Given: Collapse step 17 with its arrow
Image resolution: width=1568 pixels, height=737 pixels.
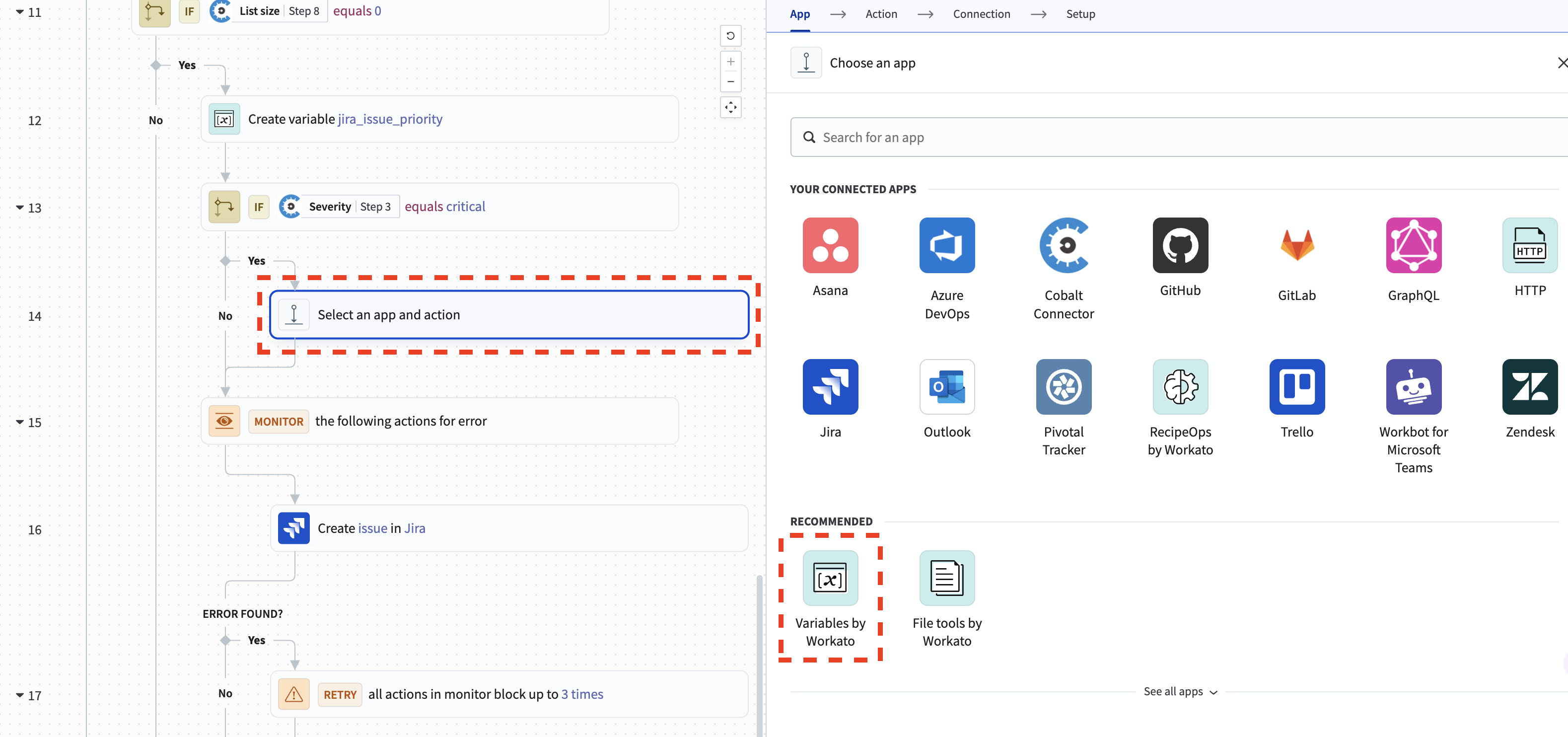Looking at the screenshot, I should click(19, 695).
